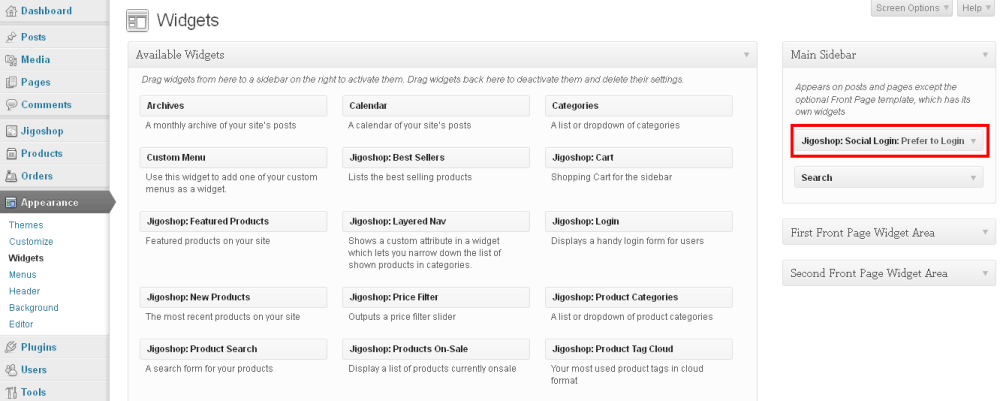
Task: Click the Pages icon in sidebar
Action: pyautogui.click(x=11, y=82)
